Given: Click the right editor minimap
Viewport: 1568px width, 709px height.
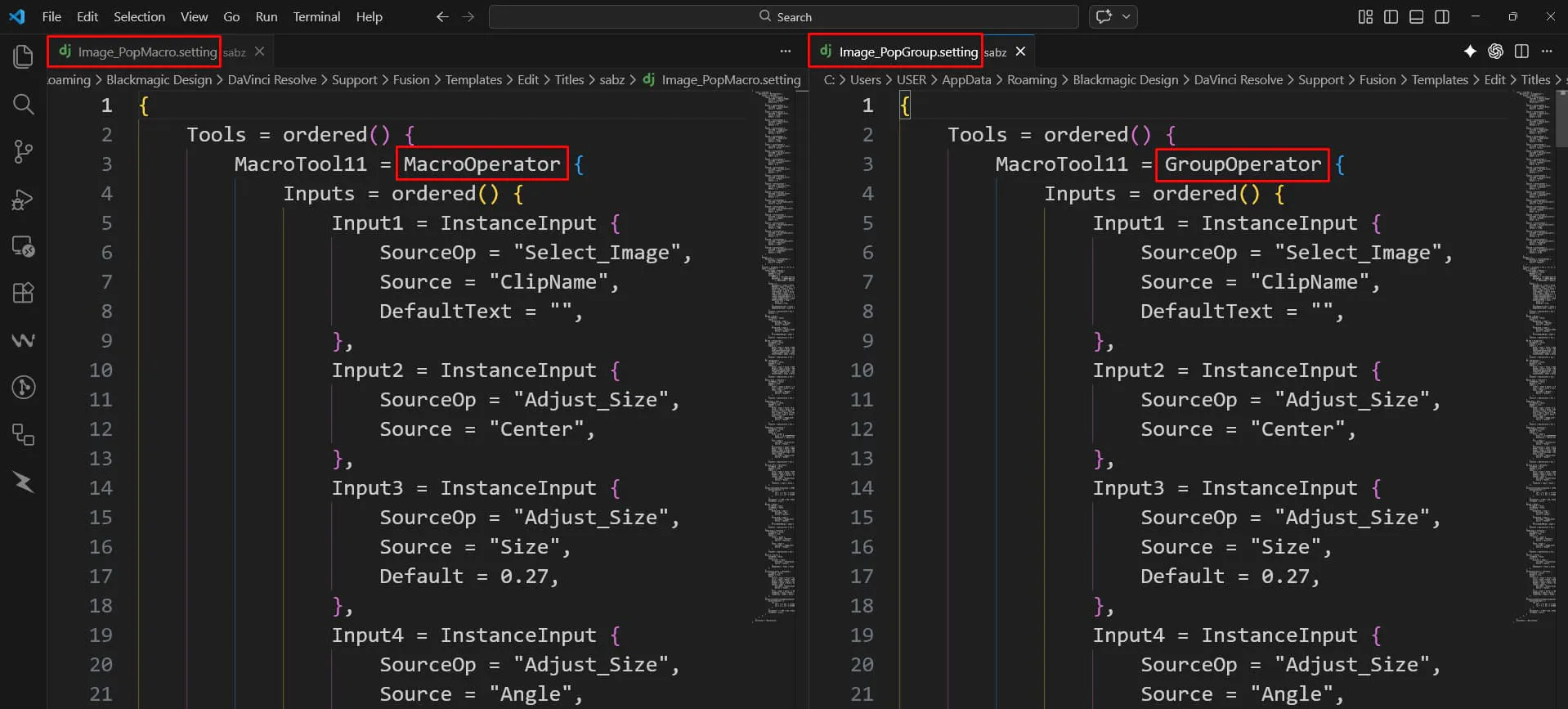Looking at the screenshot, I should point(1535,357).
